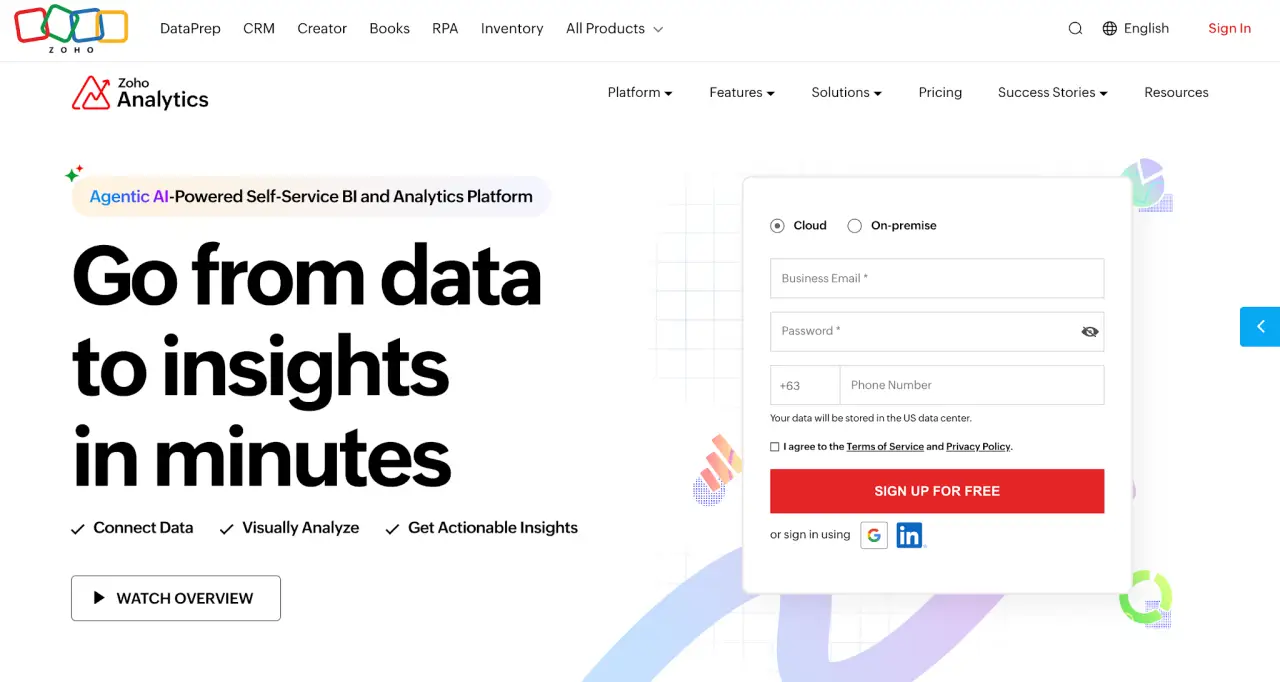The image size is (1280, 682).
Task: Focus the Phone Number field
Action: tap(972, 385)
